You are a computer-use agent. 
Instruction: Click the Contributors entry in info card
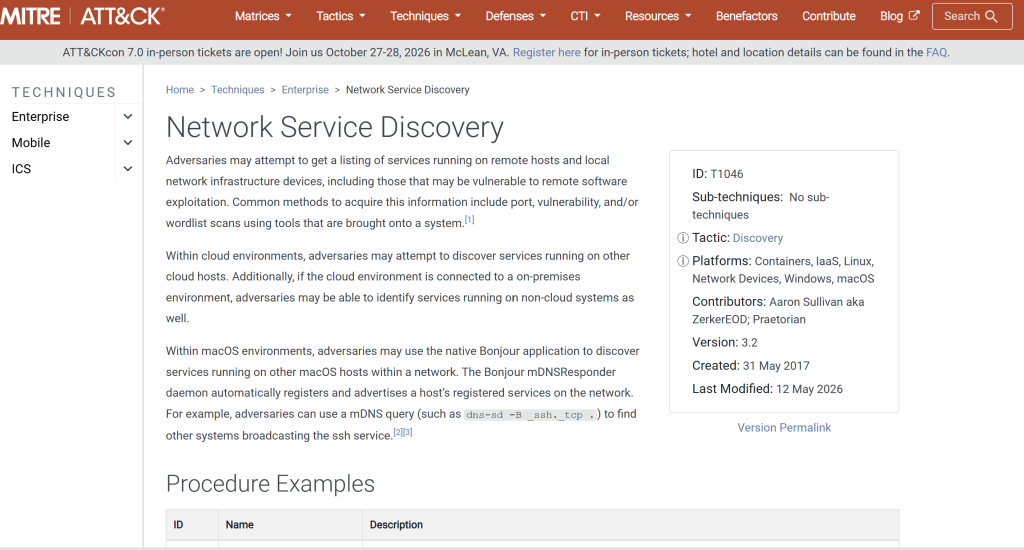click(x=778, y=311)
